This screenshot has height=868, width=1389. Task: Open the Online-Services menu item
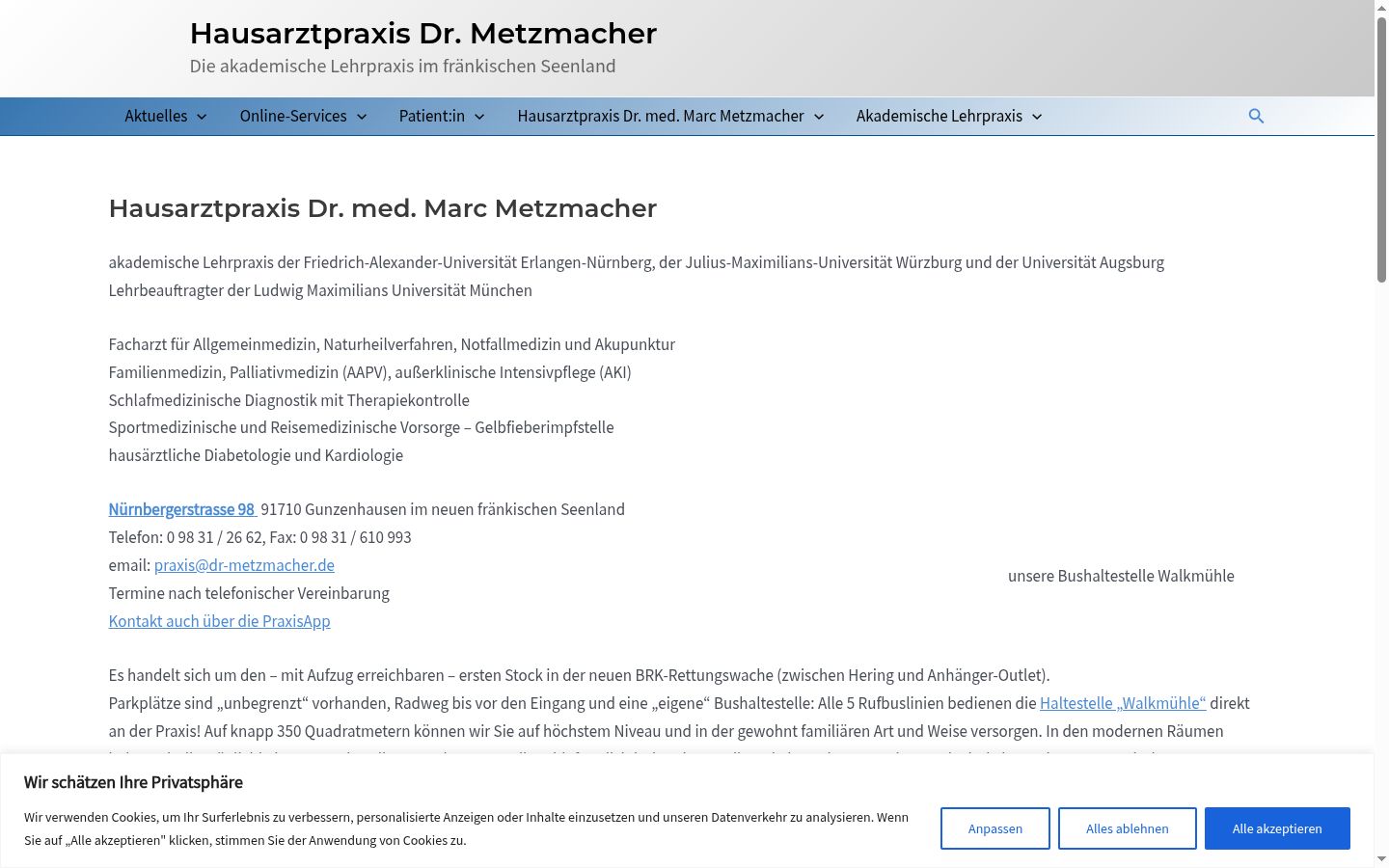(293, 116)
